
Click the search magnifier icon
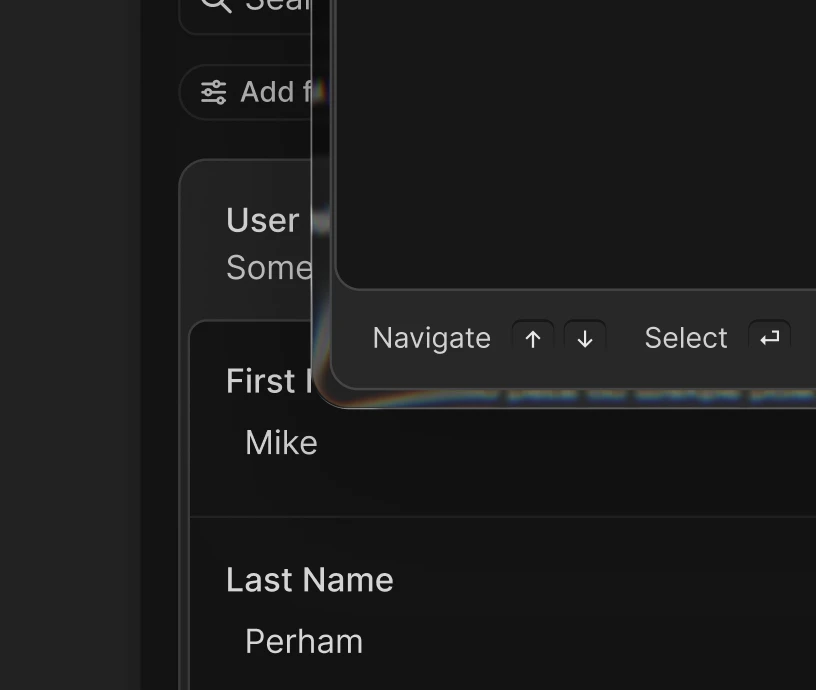pos(216,4)
